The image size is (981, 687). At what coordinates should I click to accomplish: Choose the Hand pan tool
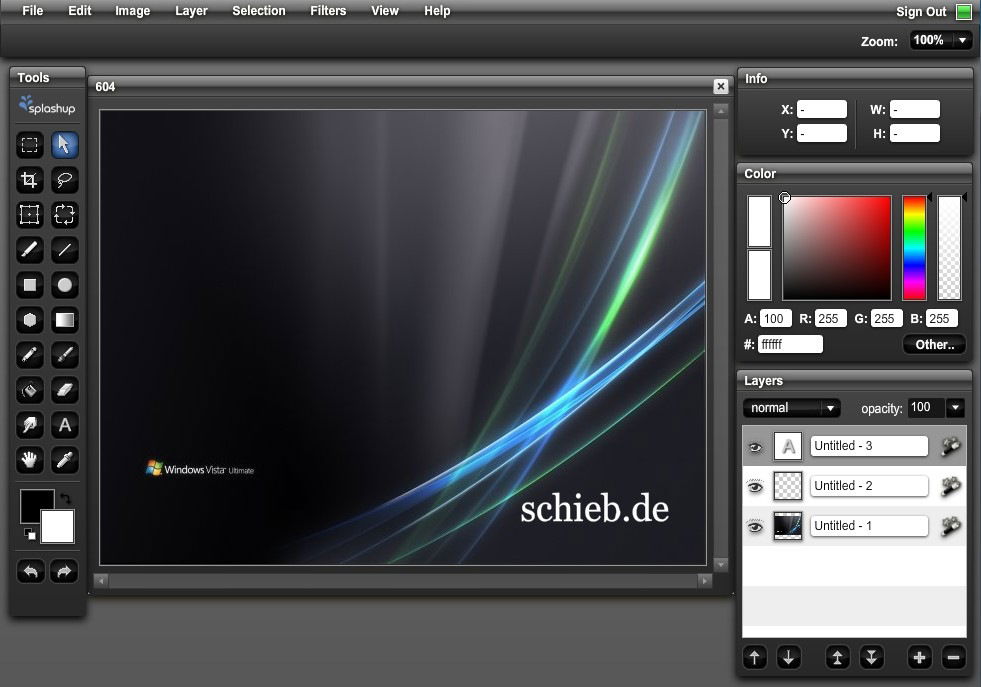[29, 461]
